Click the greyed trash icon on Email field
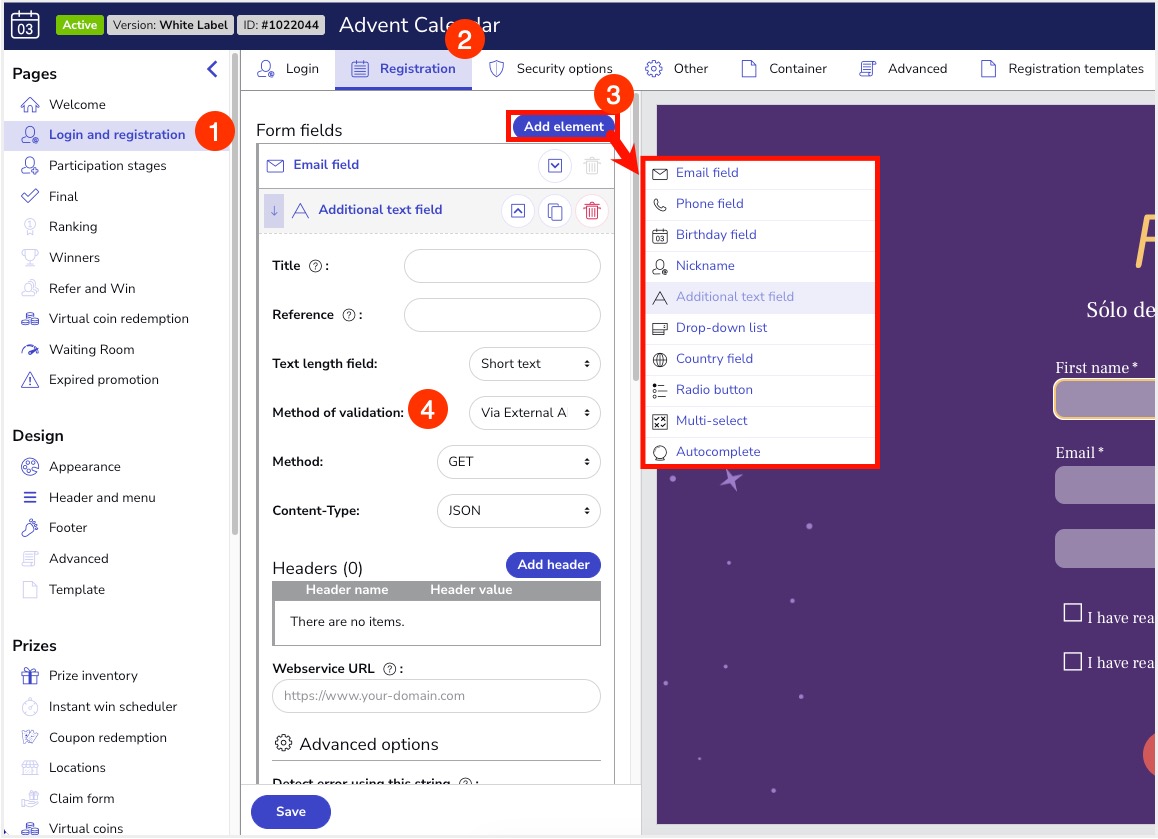 [592, 165]
